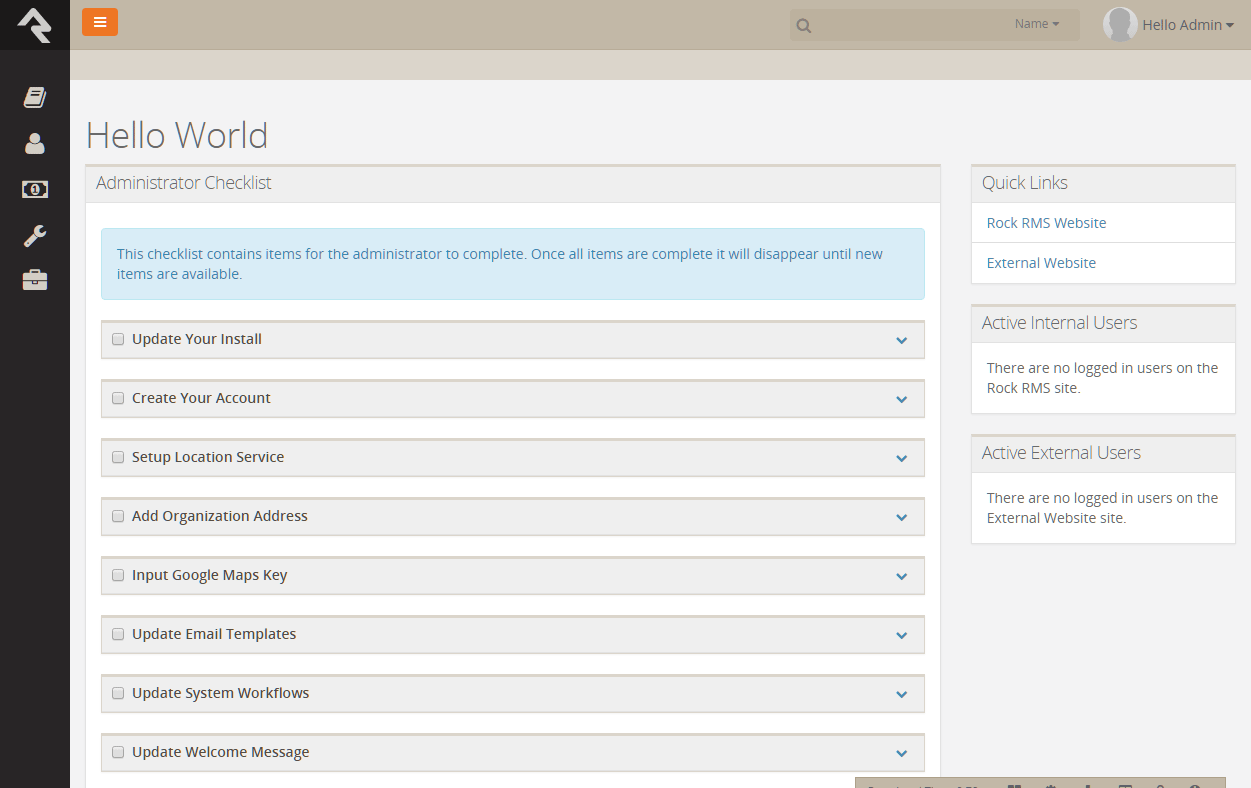1251x788 pixels.
Task: Toggle the orange hamburger menu button
Action: (x=100, y=22)
